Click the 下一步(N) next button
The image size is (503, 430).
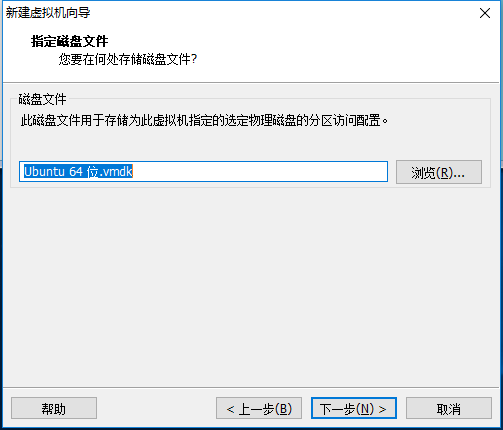click(x=354, y=408)
